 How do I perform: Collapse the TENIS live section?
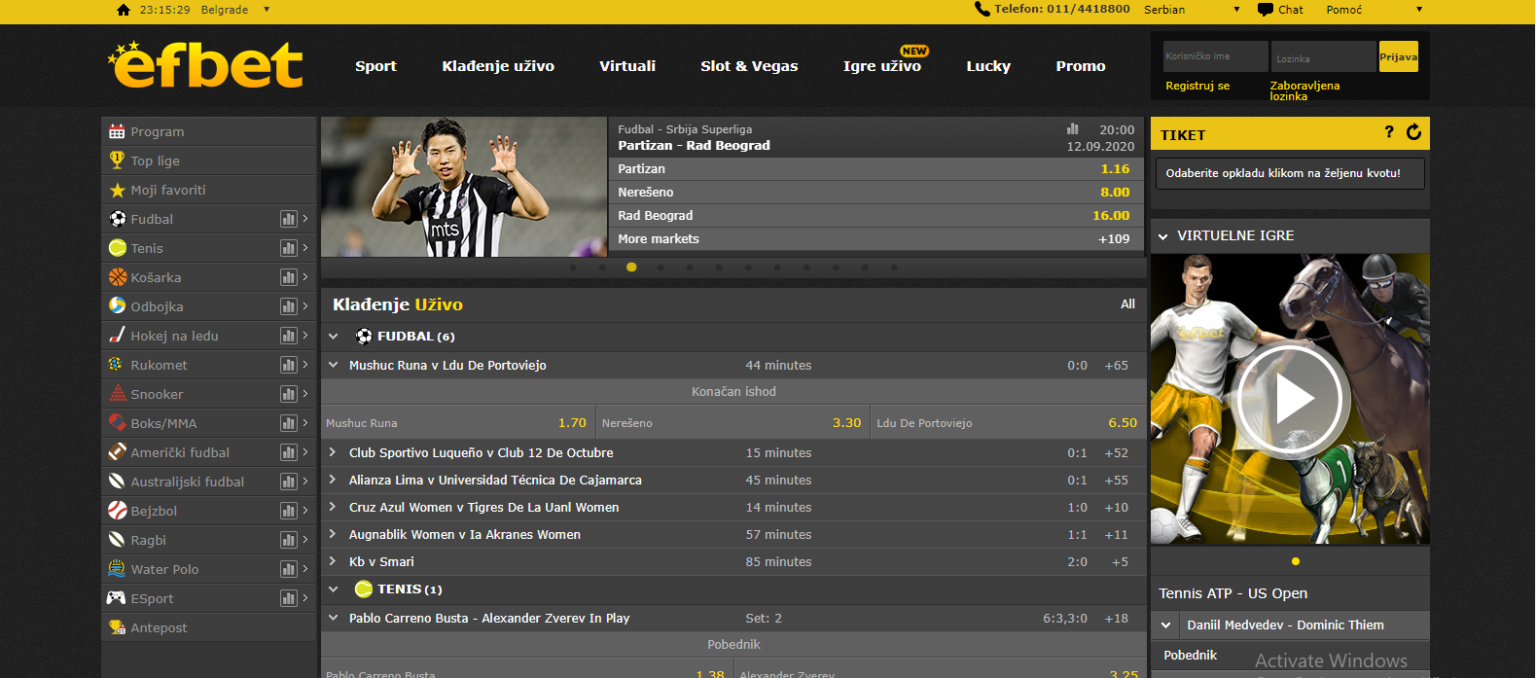[334, 590]
